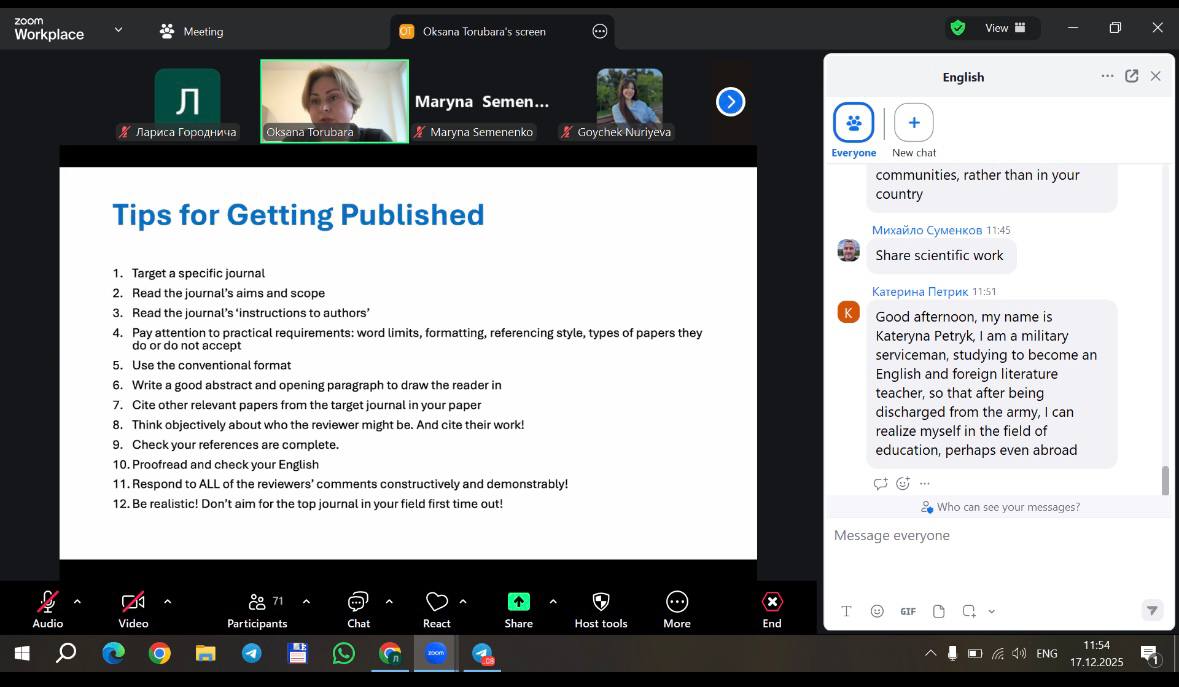Image resolution: width=1179 pixels, height=687 pixels.
Task: Click 'Who can see your messages?' link
Action: pyautogui.click(x=1007, y=507)
